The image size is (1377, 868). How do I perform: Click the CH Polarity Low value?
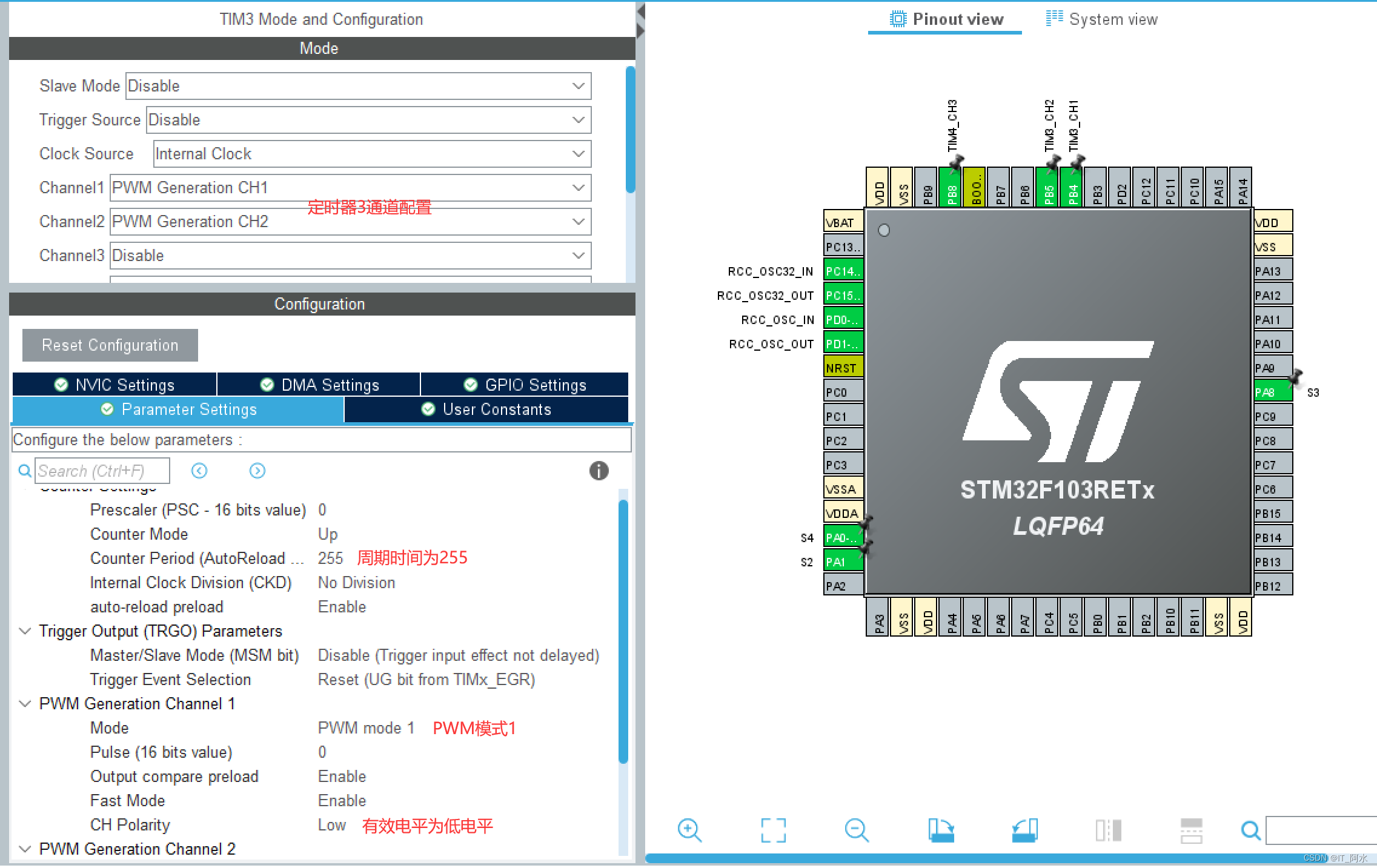[331, 824]
